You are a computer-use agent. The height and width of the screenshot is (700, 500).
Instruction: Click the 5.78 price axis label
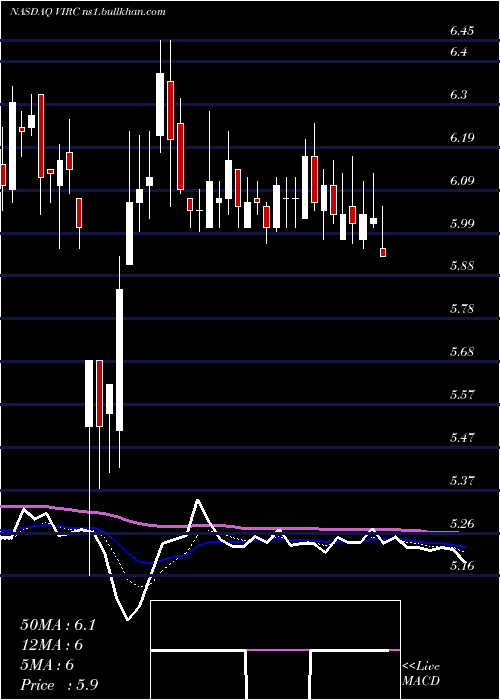tap(462, 309)
